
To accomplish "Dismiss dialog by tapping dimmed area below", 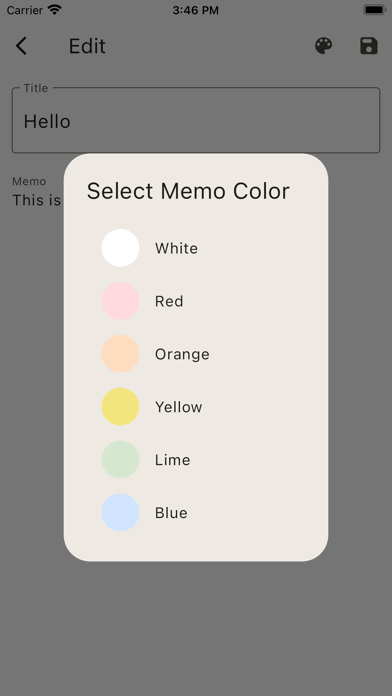I will click(x=196, y=626).
